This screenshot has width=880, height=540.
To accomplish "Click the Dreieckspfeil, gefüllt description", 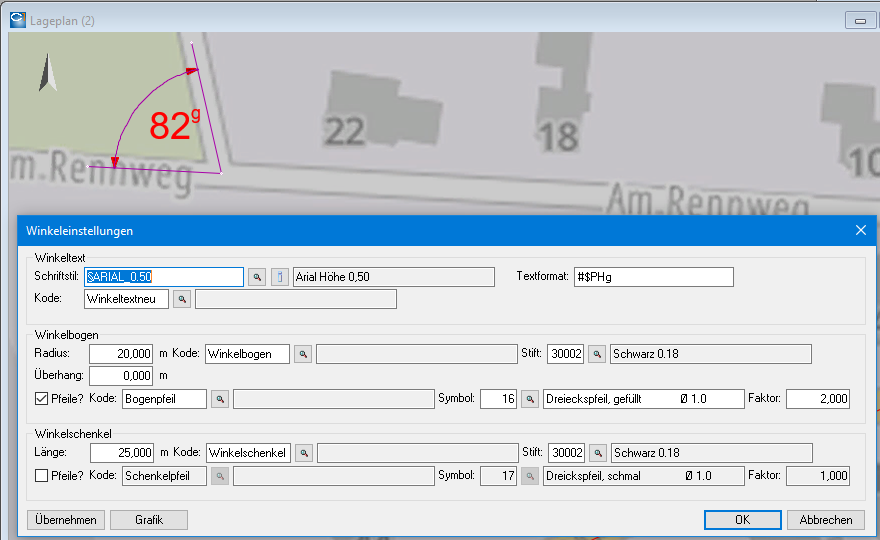I will tap(644, 399).
